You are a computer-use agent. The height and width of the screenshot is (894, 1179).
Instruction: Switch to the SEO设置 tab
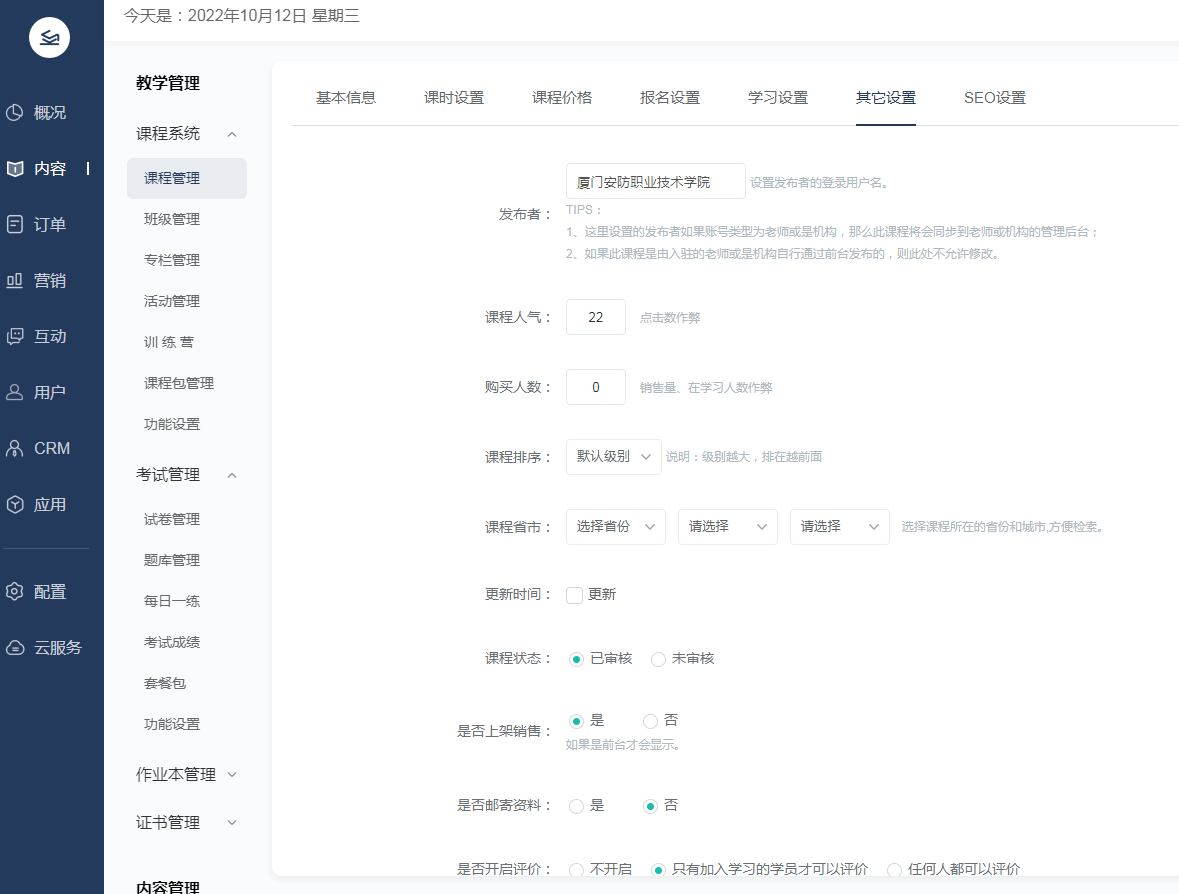994,98
